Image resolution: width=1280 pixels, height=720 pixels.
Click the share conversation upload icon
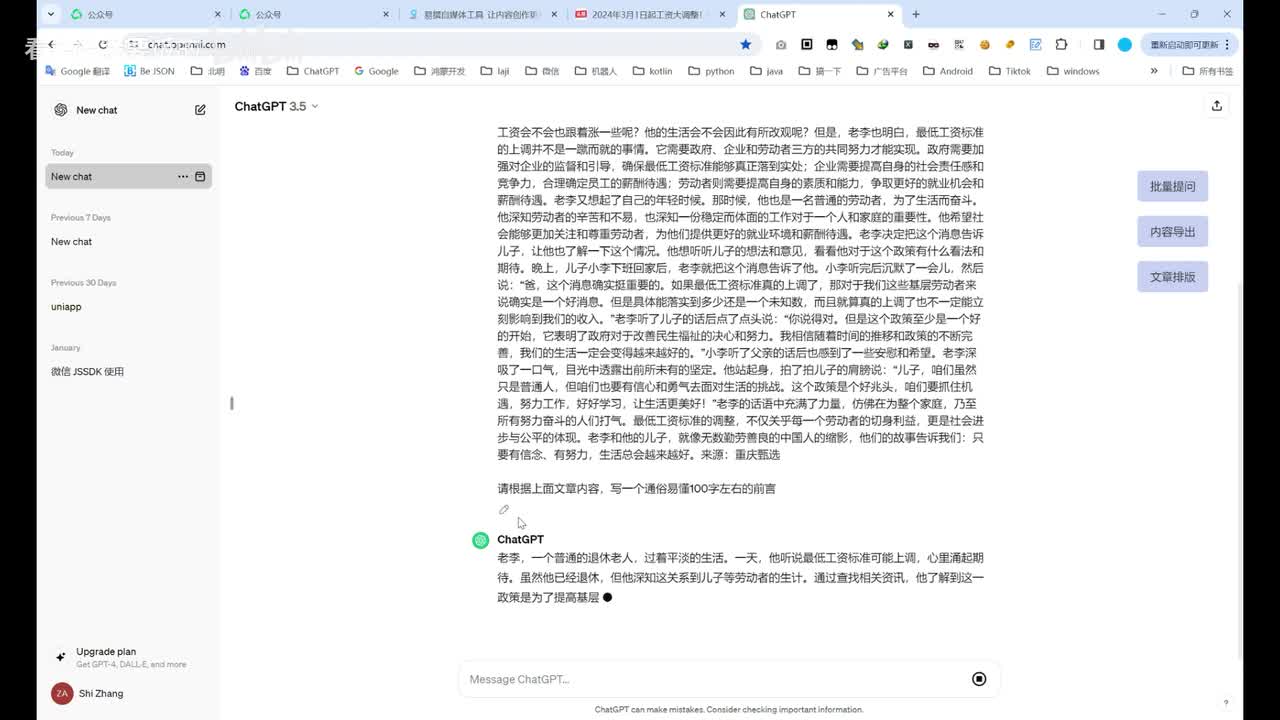click(x=1216, y=106)
